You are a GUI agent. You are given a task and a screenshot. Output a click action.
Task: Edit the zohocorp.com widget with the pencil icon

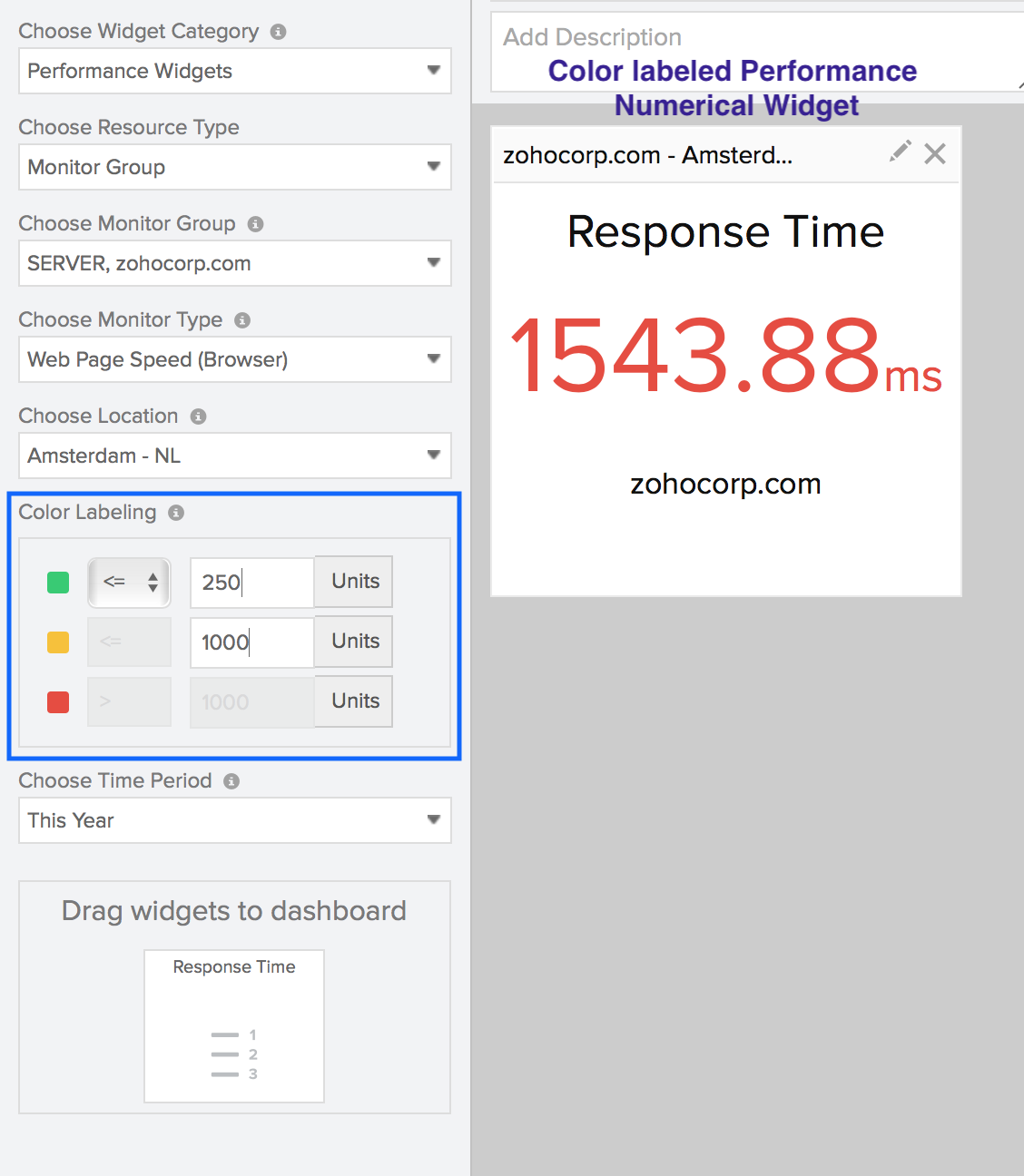[x=900, y=152]
